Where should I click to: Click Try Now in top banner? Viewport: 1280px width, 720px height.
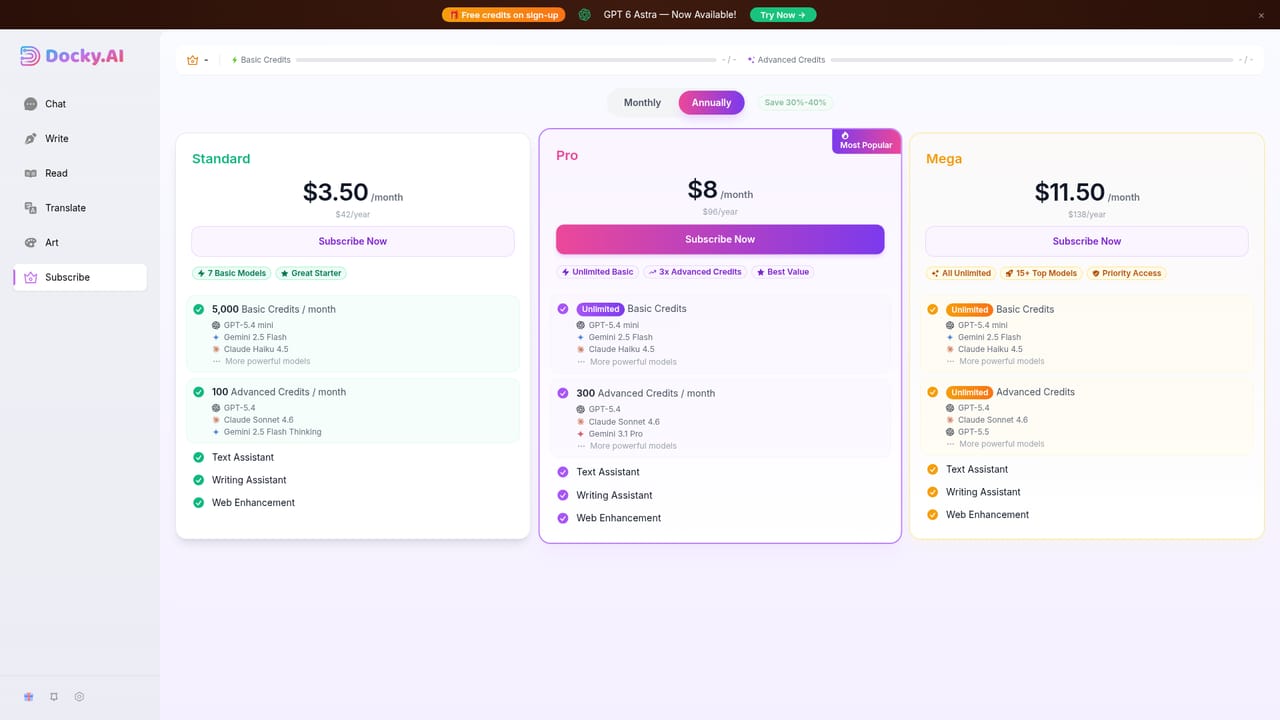783,15
